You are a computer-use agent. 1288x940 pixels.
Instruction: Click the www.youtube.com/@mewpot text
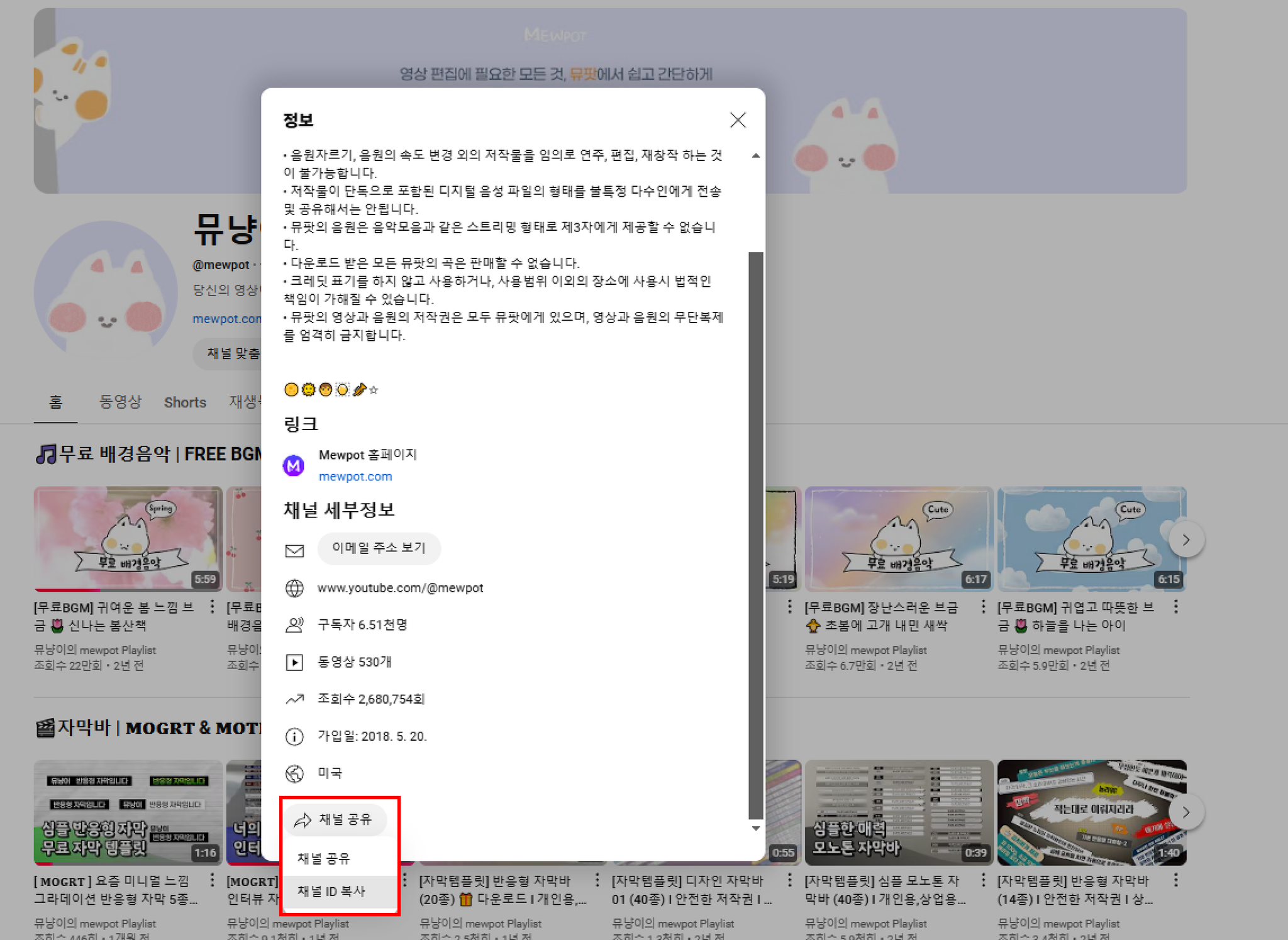click(x=400, y=588)
